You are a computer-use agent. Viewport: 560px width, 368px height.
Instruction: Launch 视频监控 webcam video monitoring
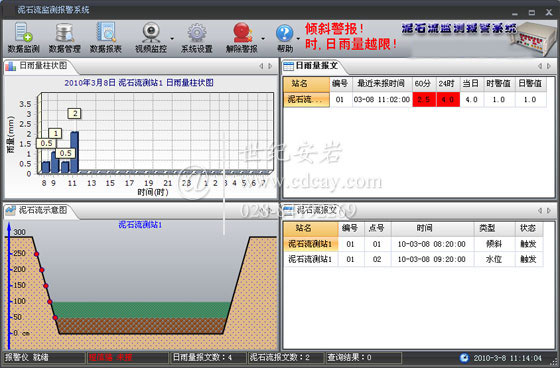[151, 38]
